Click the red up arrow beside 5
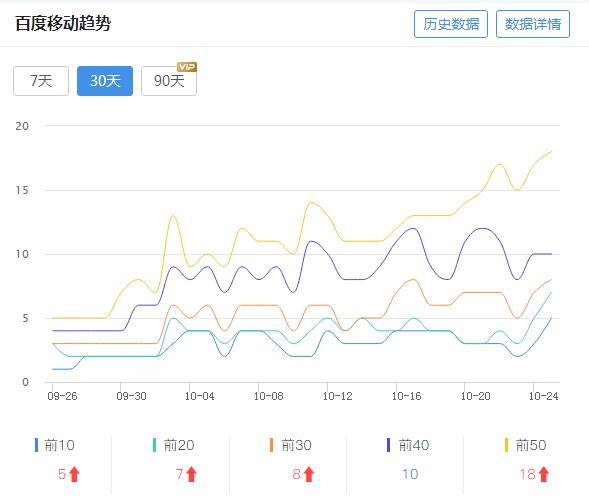The width and height of the screenshot is (589, 504). click(74, 474)
